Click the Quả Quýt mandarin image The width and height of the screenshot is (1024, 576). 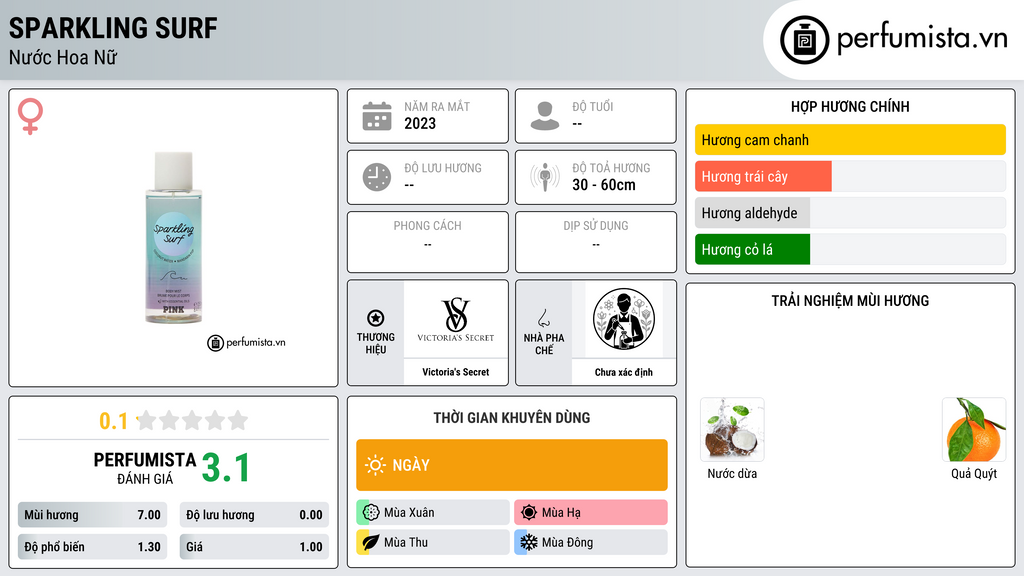coord(974,430)
